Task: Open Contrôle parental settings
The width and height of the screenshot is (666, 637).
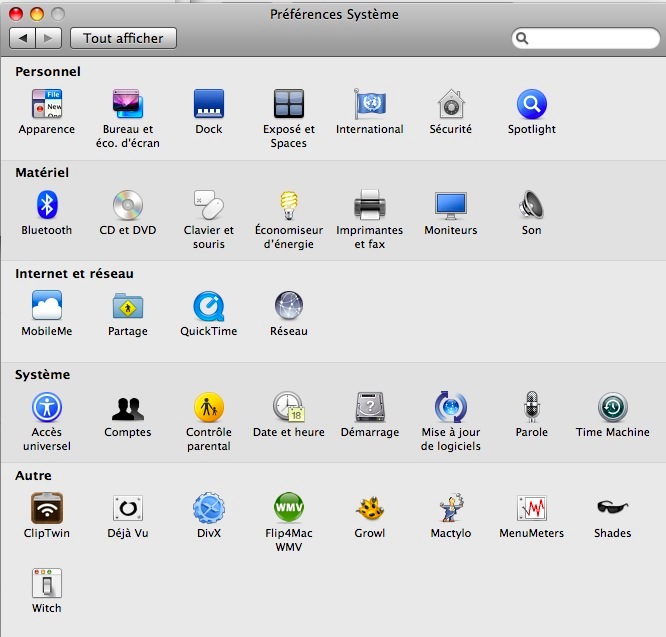Action: tap(208, 408)
